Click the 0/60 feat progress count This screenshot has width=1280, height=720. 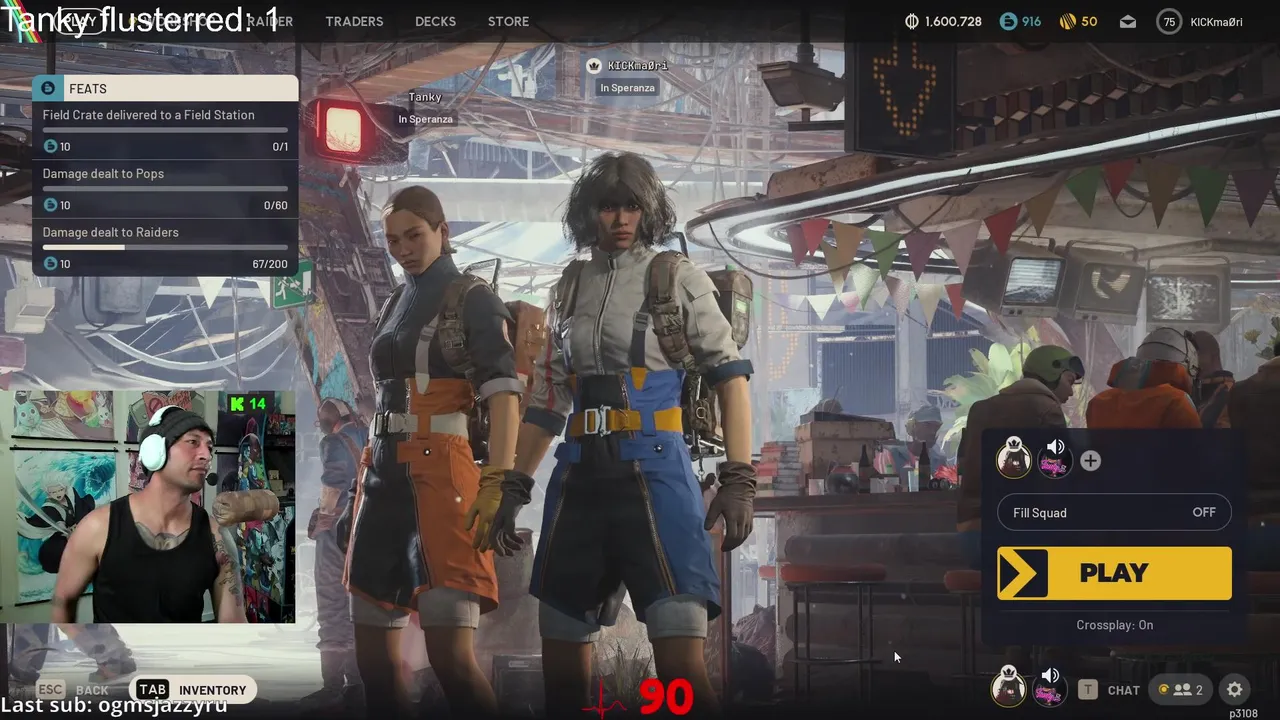[275, 206]
